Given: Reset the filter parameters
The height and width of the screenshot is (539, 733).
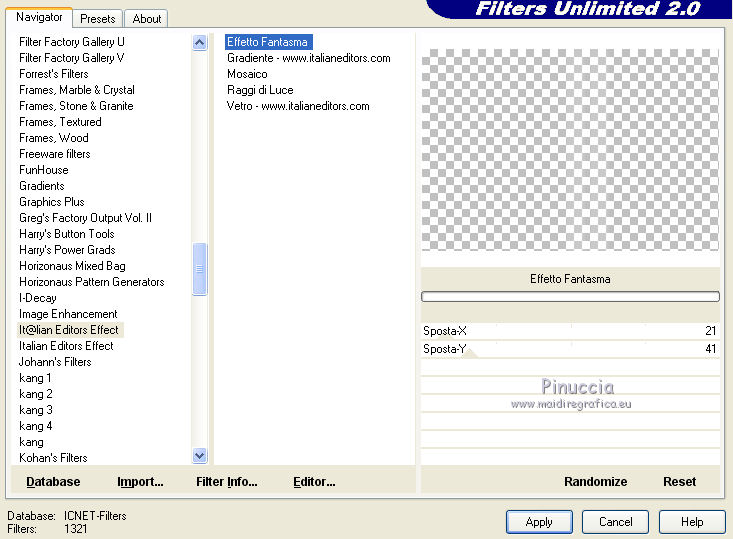Looking at the screenshot, I should 679,482.
